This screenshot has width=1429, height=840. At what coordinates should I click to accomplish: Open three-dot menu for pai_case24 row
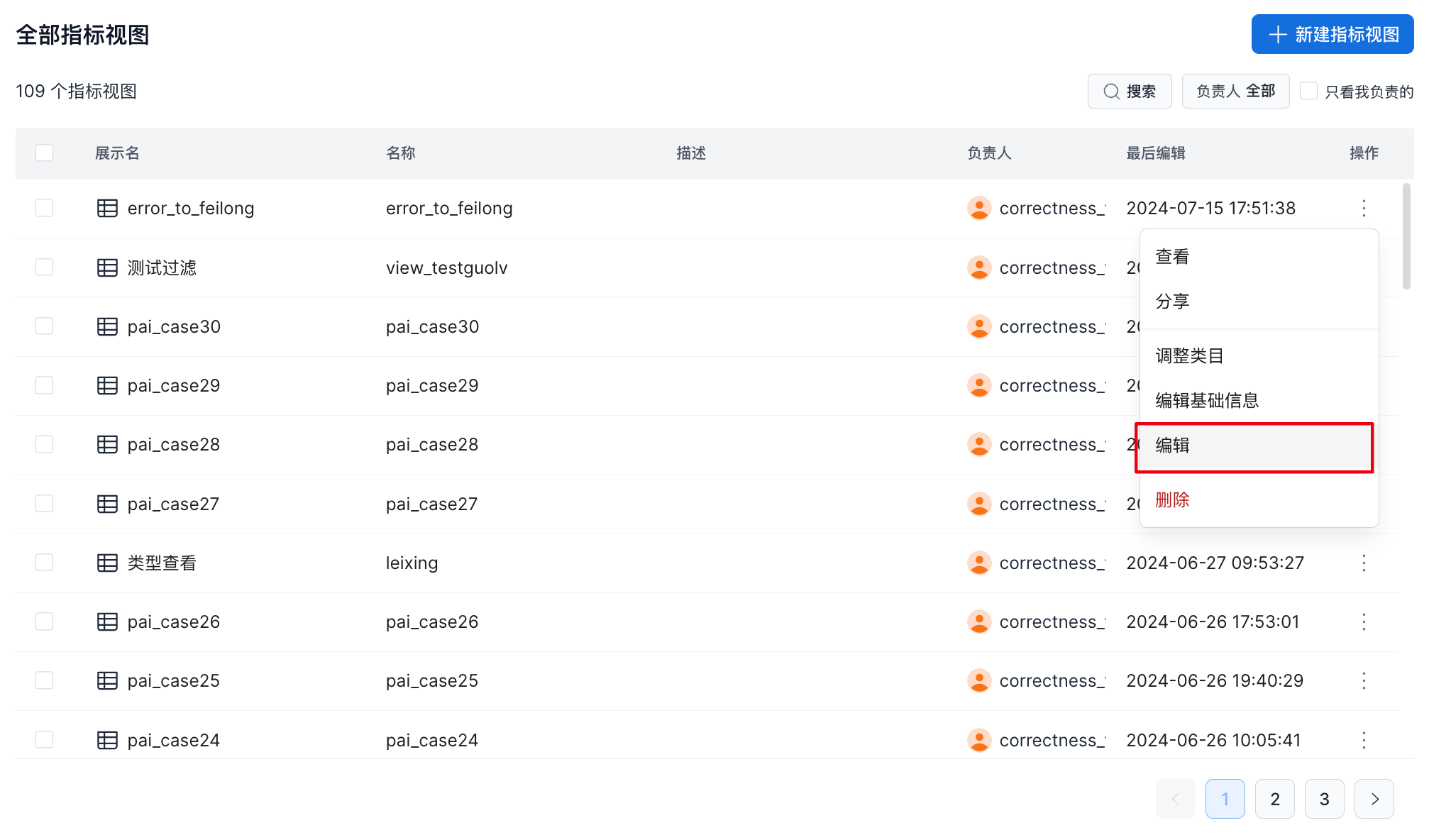[1363, 740]
